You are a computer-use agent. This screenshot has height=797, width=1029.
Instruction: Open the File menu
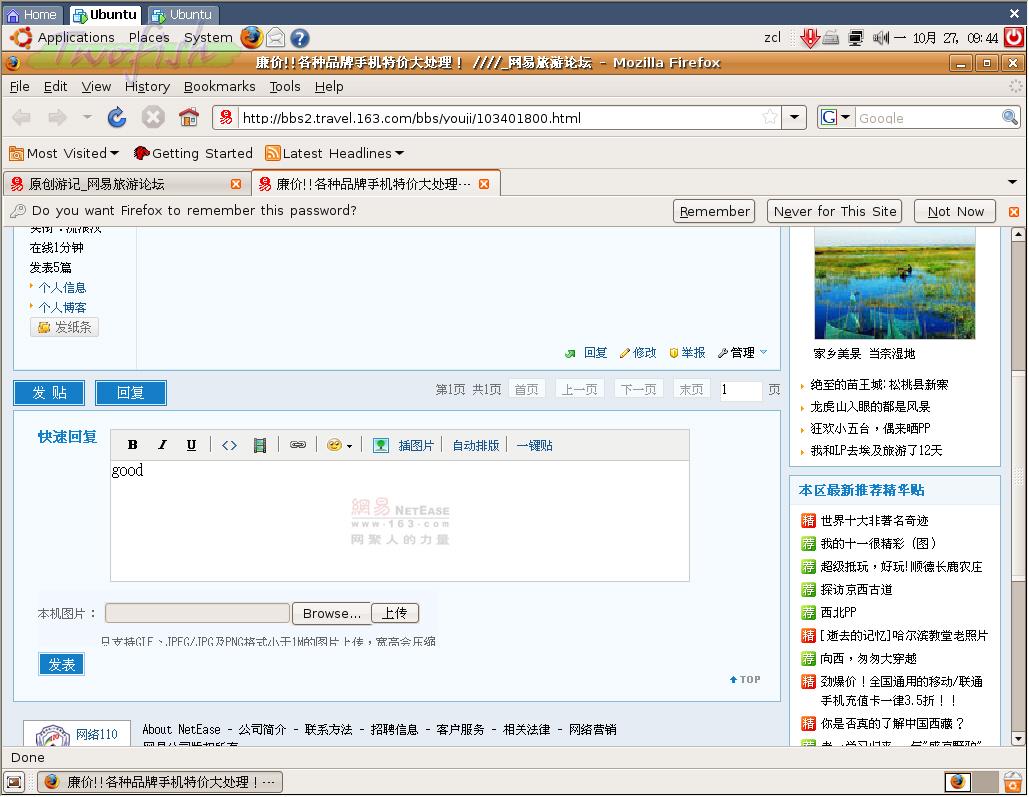(x=20, y=86)
